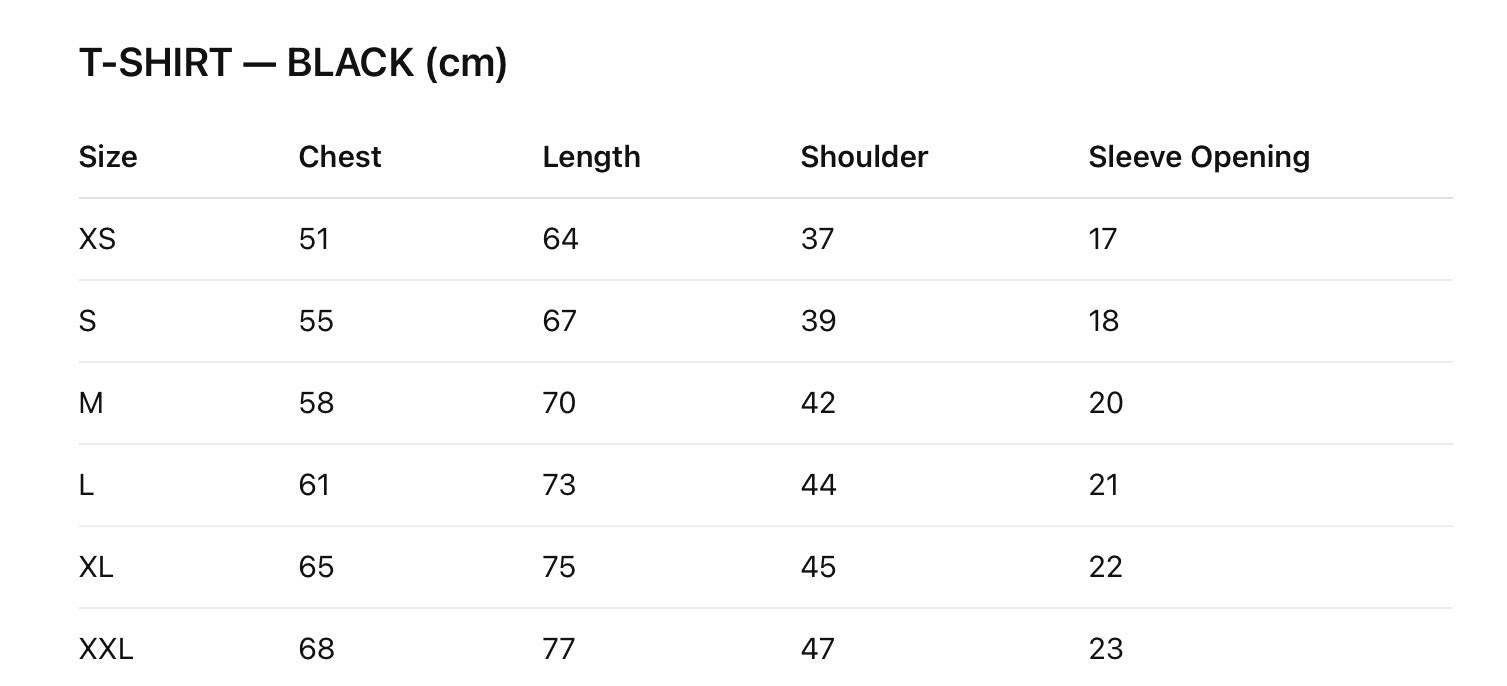Click the Length column header
Viewport: 1507px width, 686px height.
591,157
